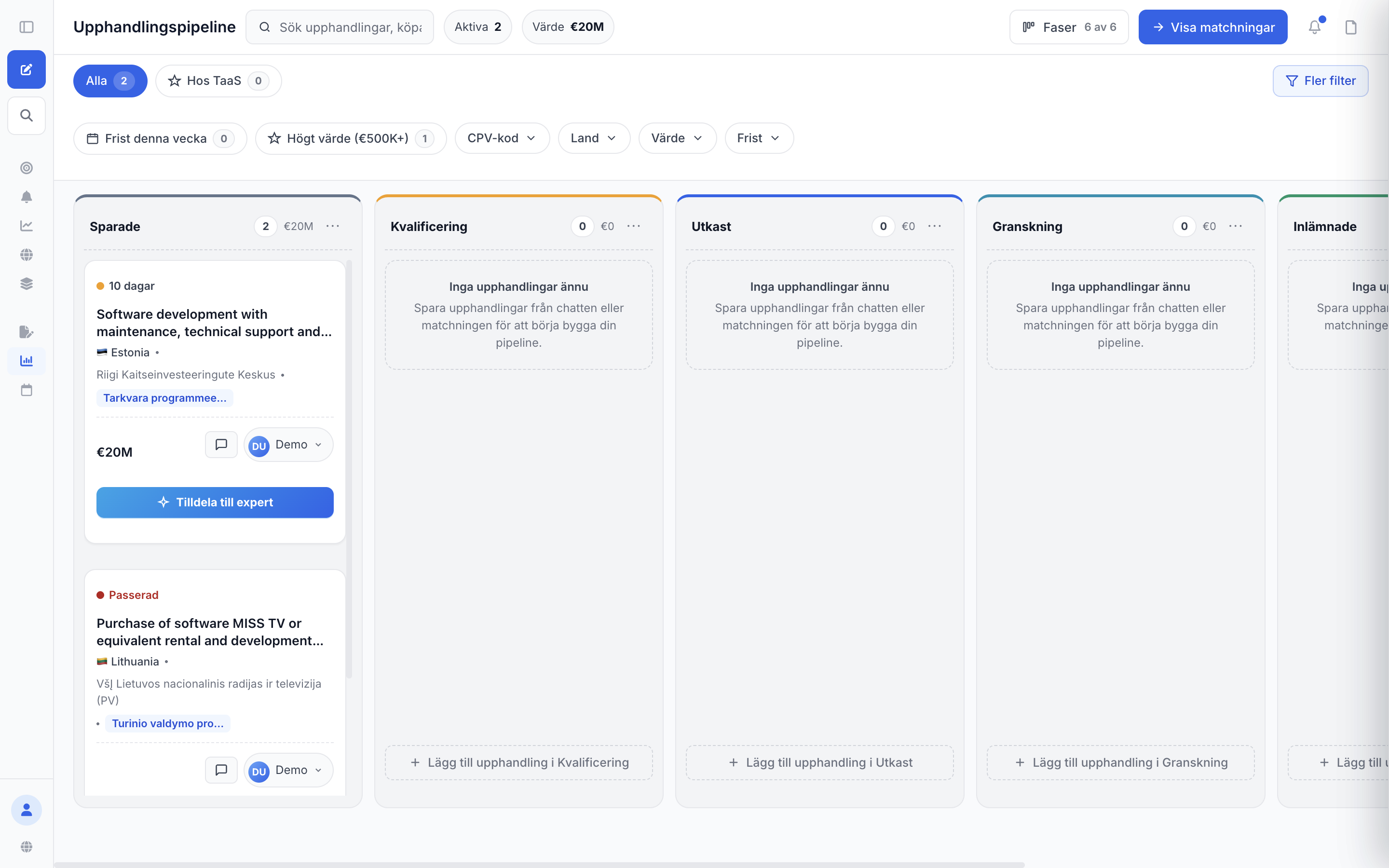Open the layers stack sidebar icon
This screenshot has width=1389, height=868.
pos(27,284)
